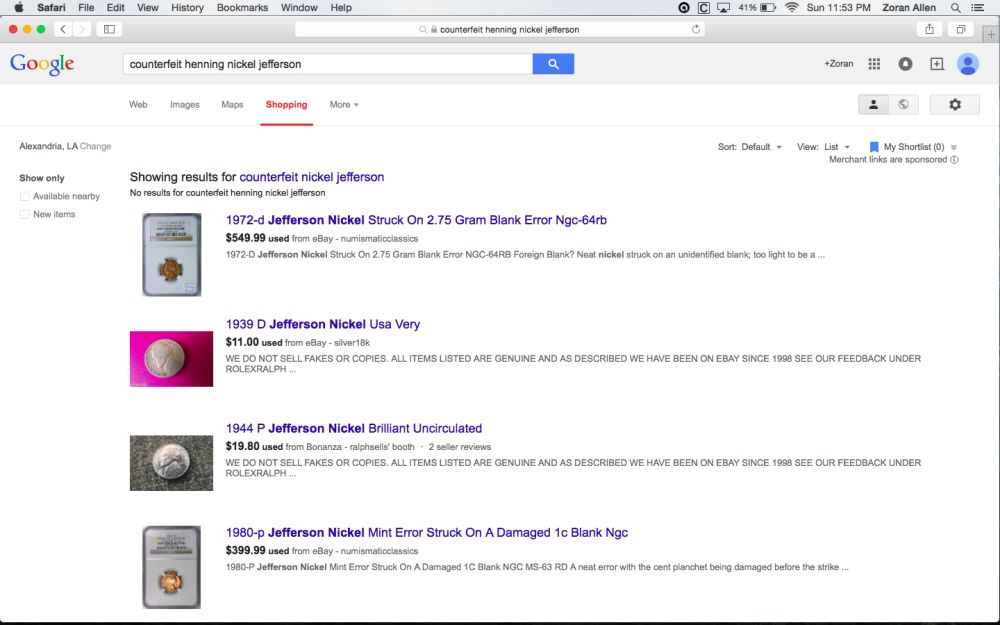
Task: Switch to the Web tab
Action: click(138, 105)
